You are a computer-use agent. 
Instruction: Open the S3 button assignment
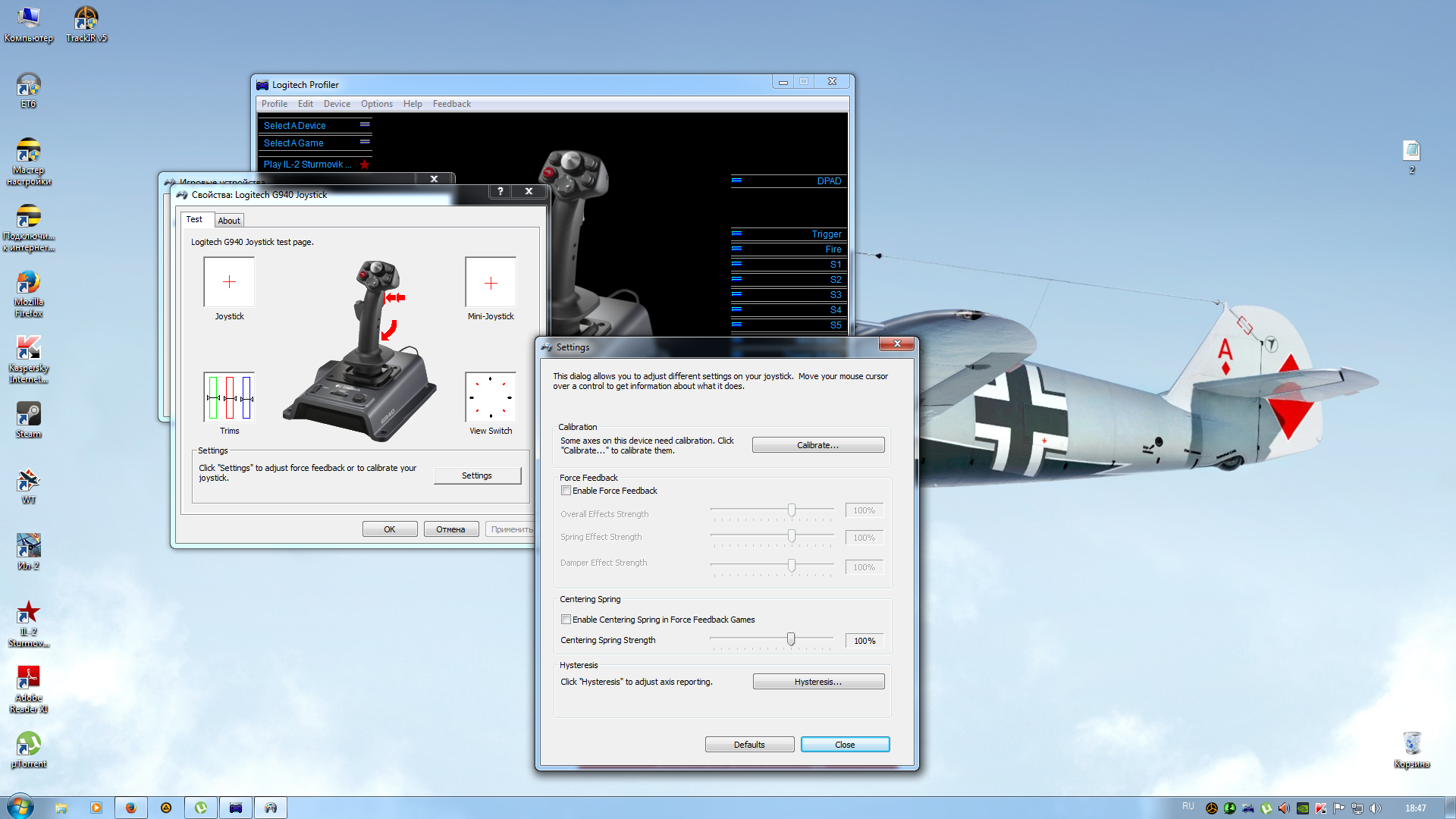[789, 295]
